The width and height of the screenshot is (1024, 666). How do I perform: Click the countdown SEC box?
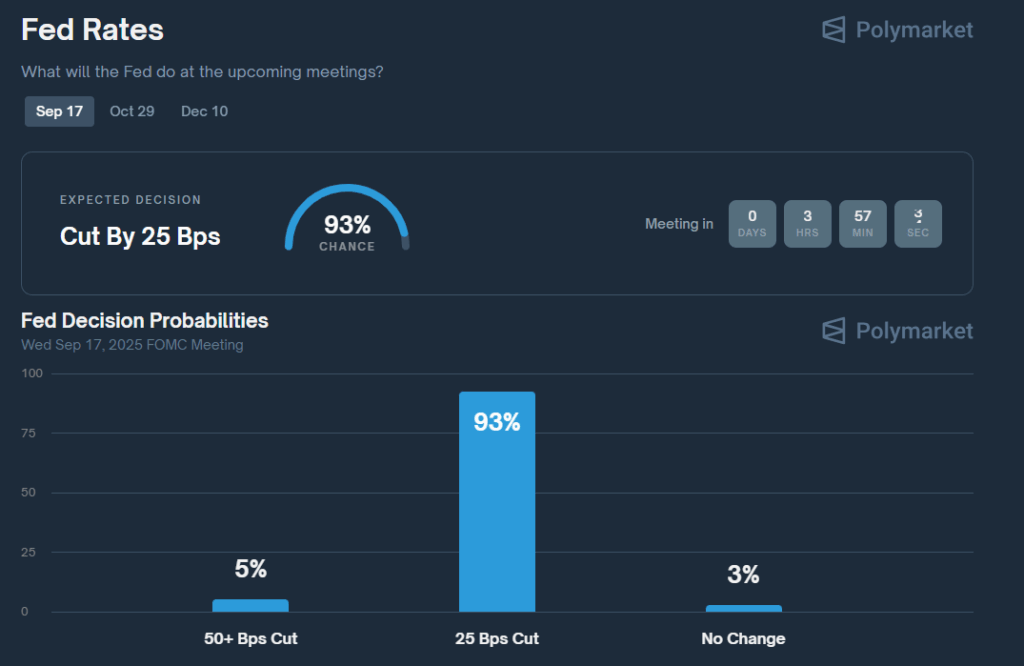(917, 223)
